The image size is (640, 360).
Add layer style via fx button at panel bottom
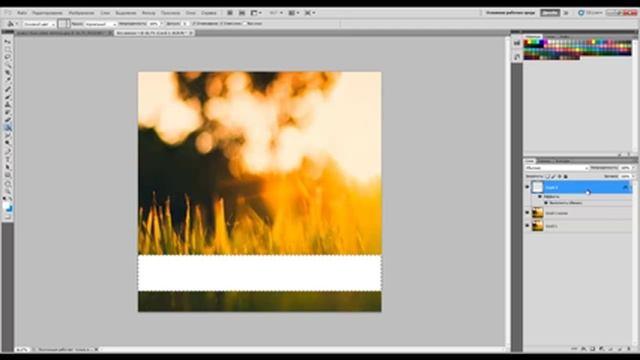pos(583,349)
